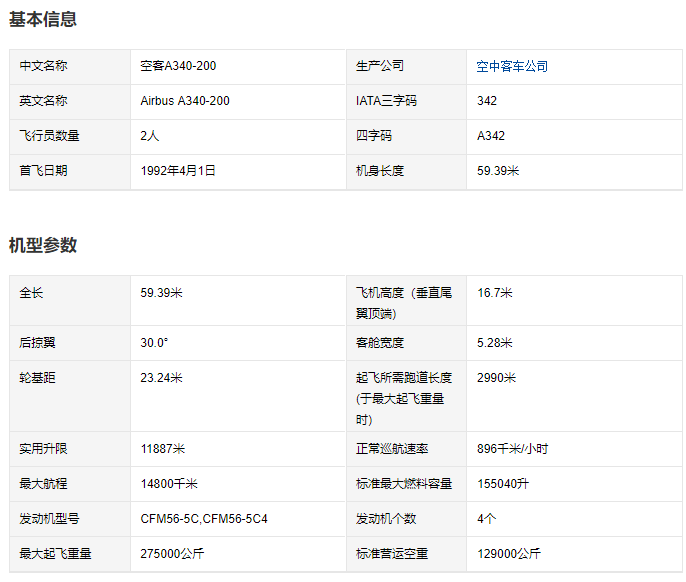The image size is (686, 582).
Task: Select the 11887米 ceiling value
Action: pos(163,449)
